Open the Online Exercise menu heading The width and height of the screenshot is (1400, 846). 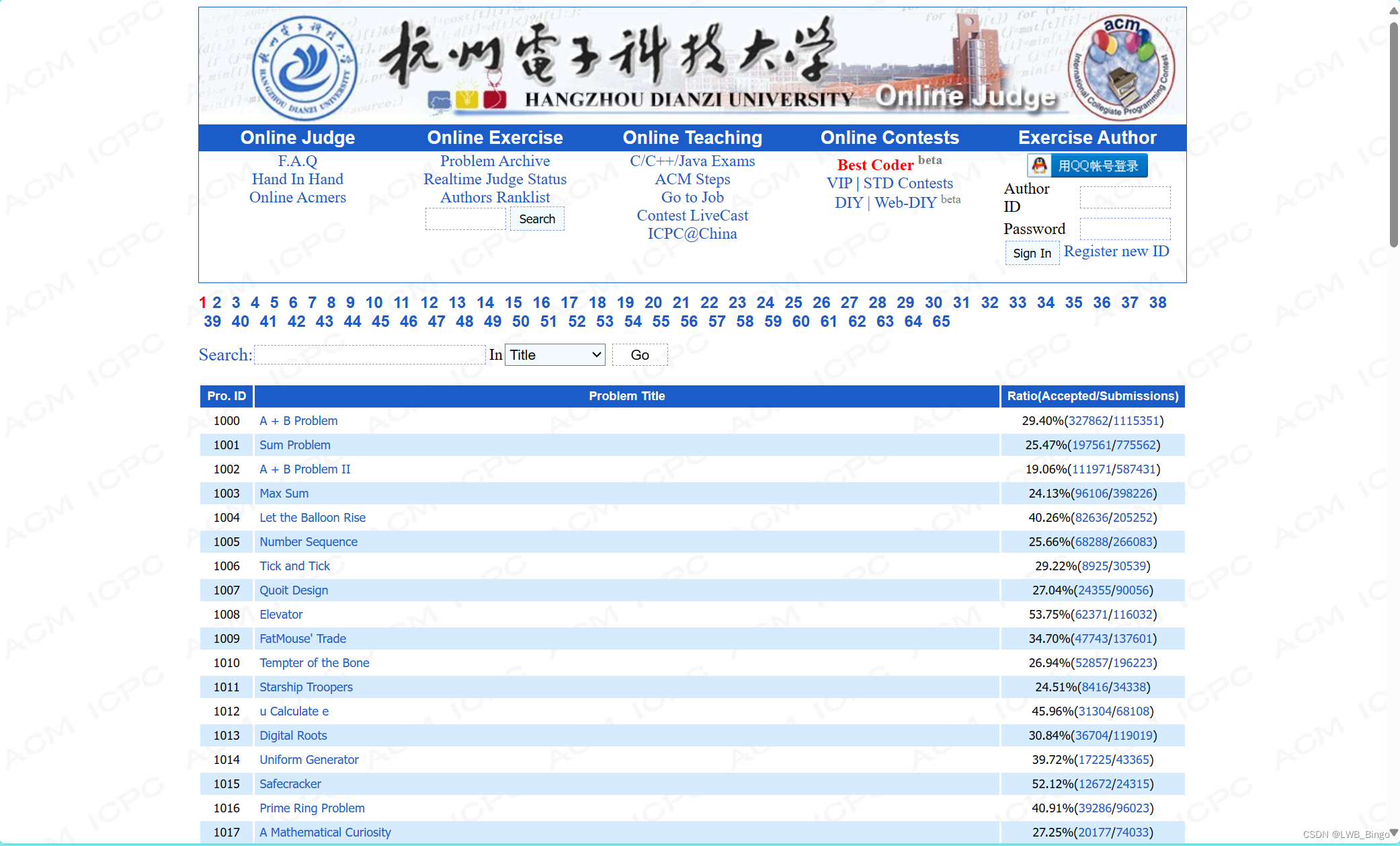(495, 138)
